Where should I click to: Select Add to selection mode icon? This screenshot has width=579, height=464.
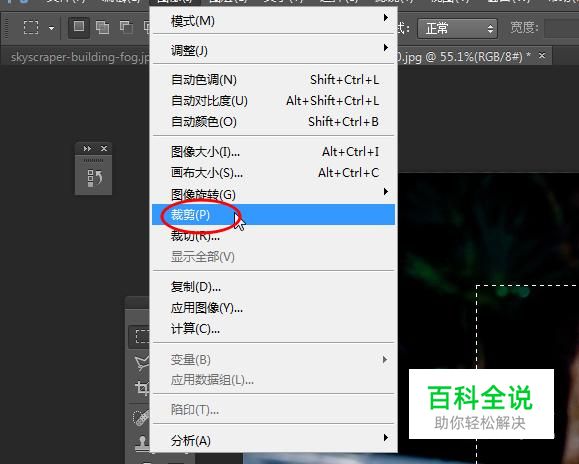click(102, 27)
